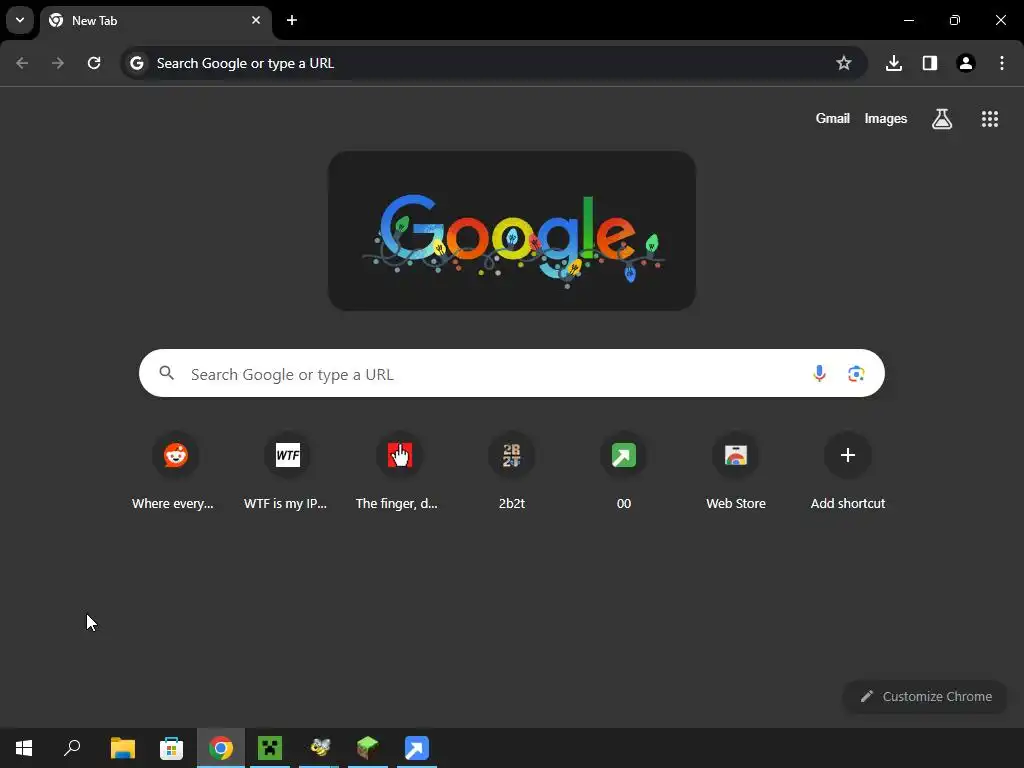Click the Google holiday lights doodle
This screenshot has height=768, width=1024.
click(511, 231)
